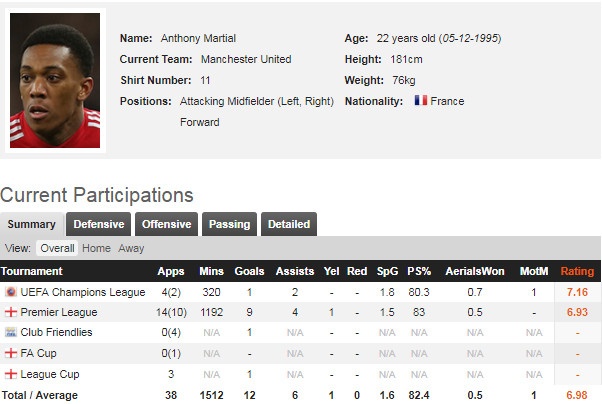This screenshot has width=602, height=404.
Task: Click the League Cup flag icon
Action: pos(11,374)
